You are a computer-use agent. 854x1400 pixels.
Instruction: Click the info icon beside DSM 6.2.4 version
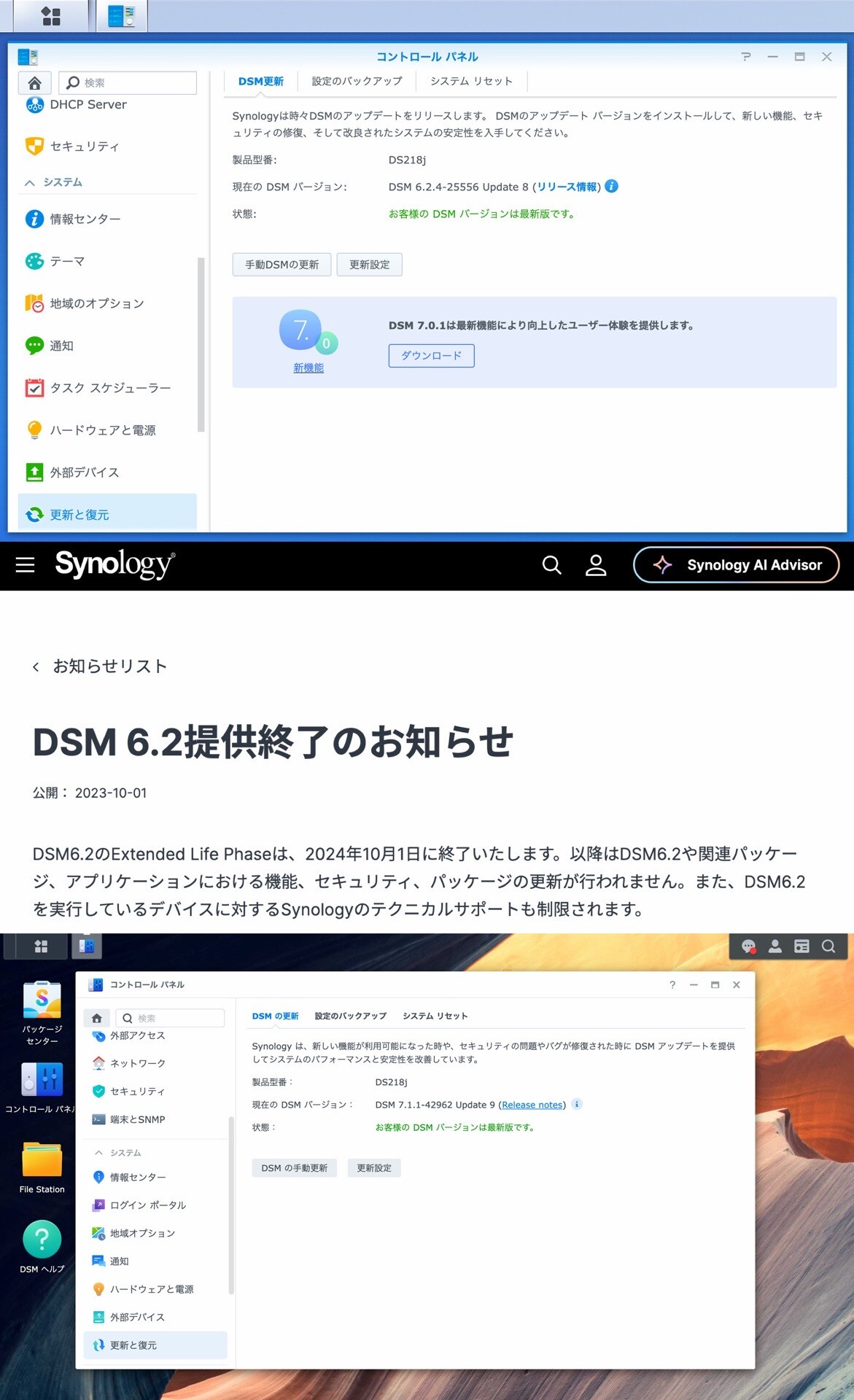tap(612, 187)
